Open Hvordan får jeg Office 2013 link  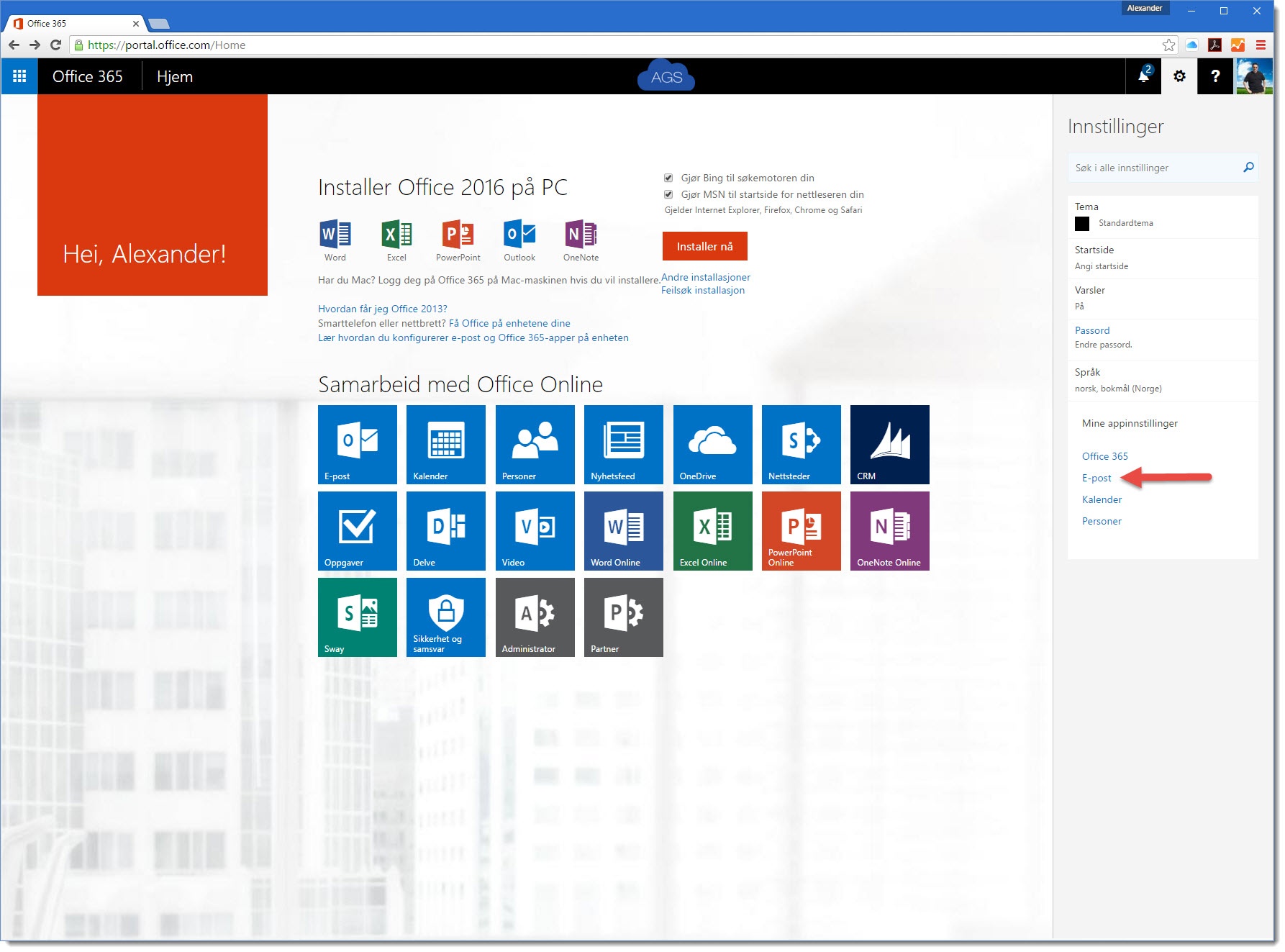point(383,309)
